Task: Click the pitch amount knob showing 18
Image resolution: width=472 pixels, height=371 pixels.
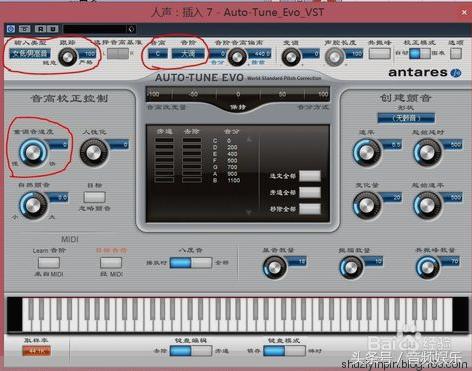Action: pos(274,267)
